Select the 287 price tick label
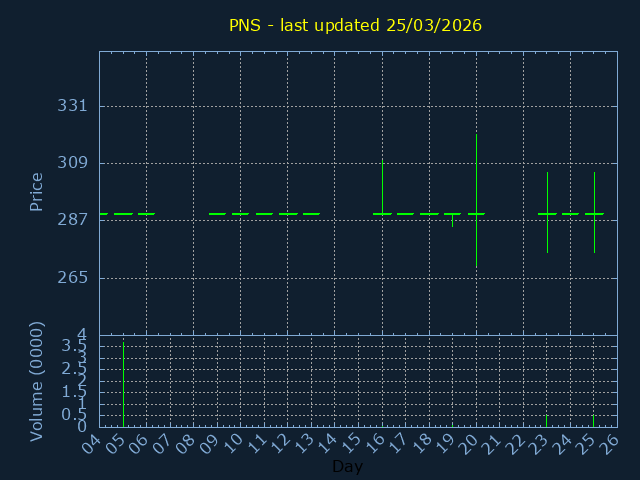The height and width of the screenshot is (480, 640). 72,220
